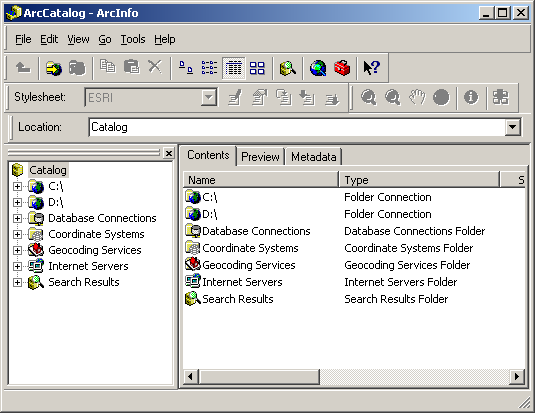The image size is (535, 413).
Task: Open the Edit menu
Action: [49, 39]
